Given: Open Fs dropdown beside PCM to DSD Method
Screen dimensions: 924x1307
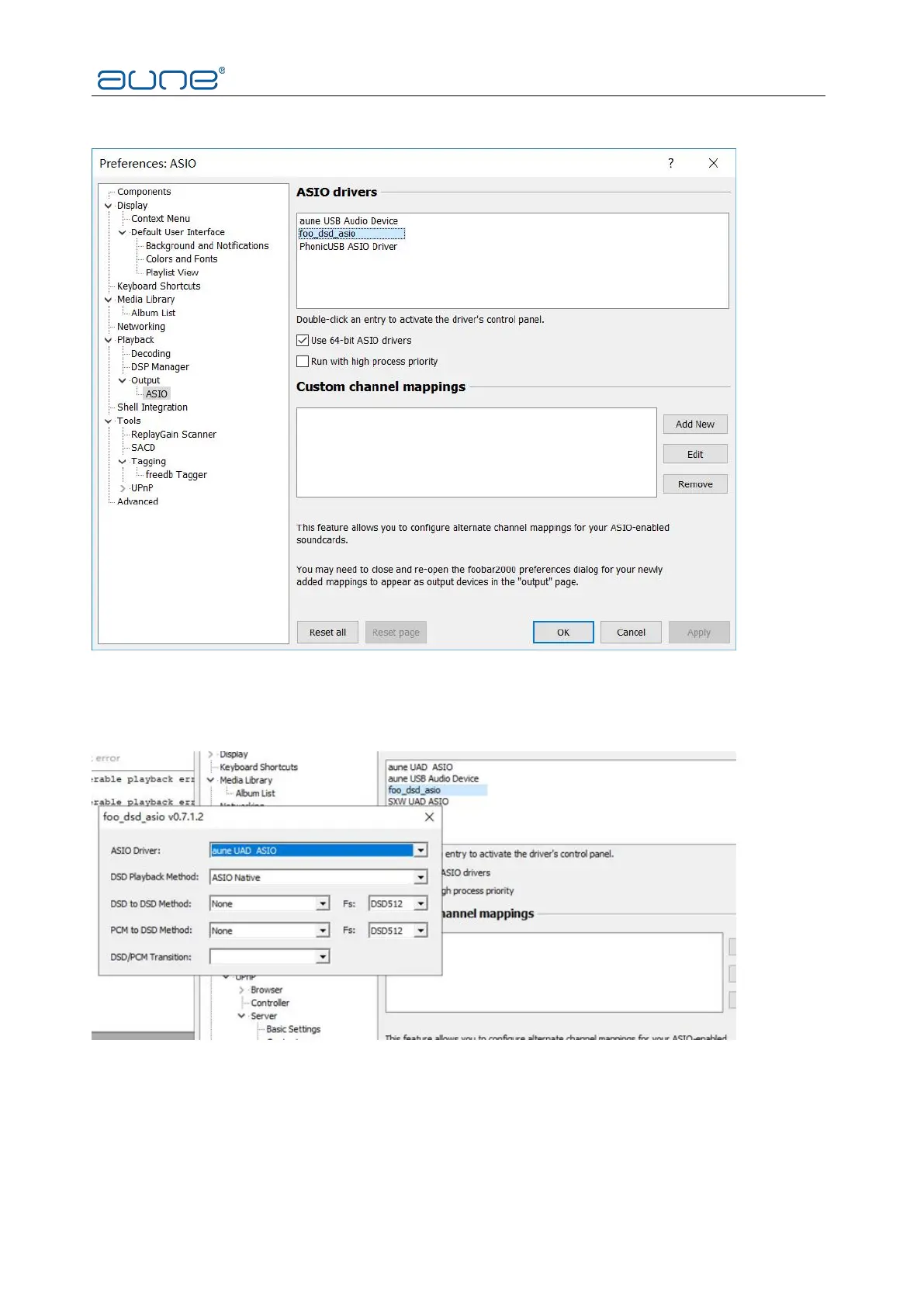Looking at the screenshot, I should 420,931.
